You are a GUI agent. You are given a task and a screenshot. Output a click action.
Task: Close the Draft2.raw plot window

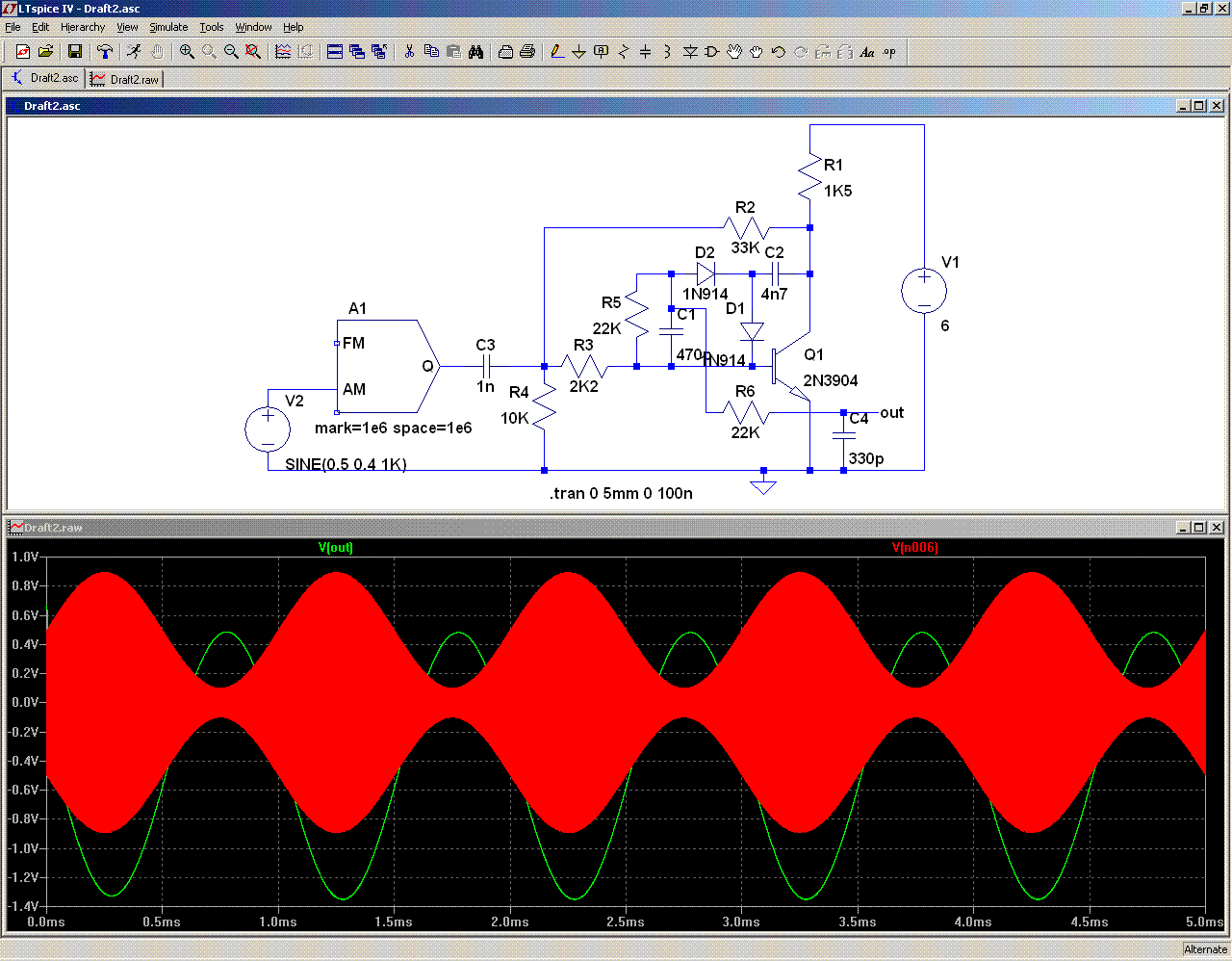[1217, 528]
